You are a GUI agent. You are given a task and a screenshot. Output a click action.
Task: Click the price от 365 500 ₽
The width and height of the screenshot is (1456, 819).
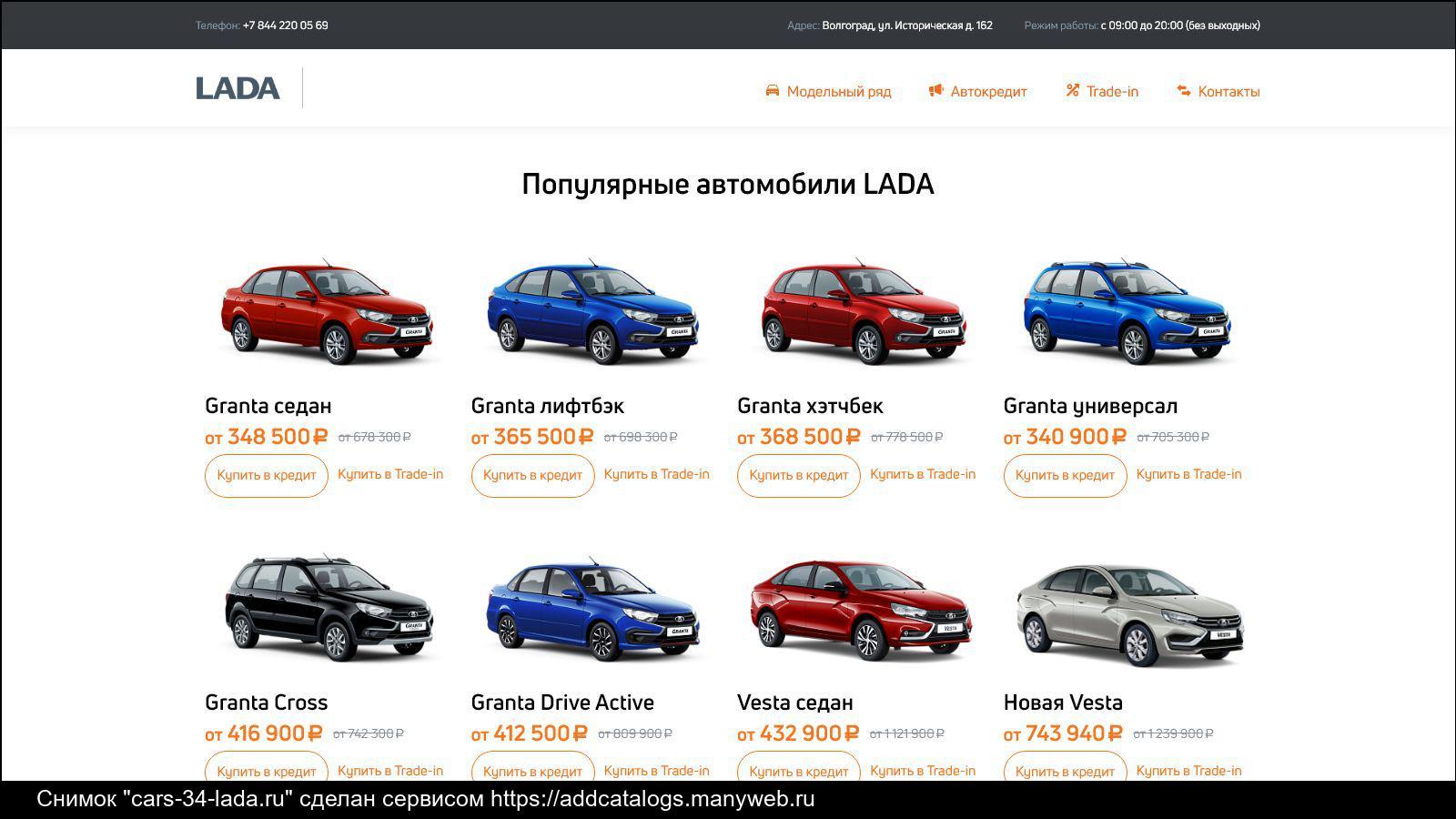(x=532, y=437)
